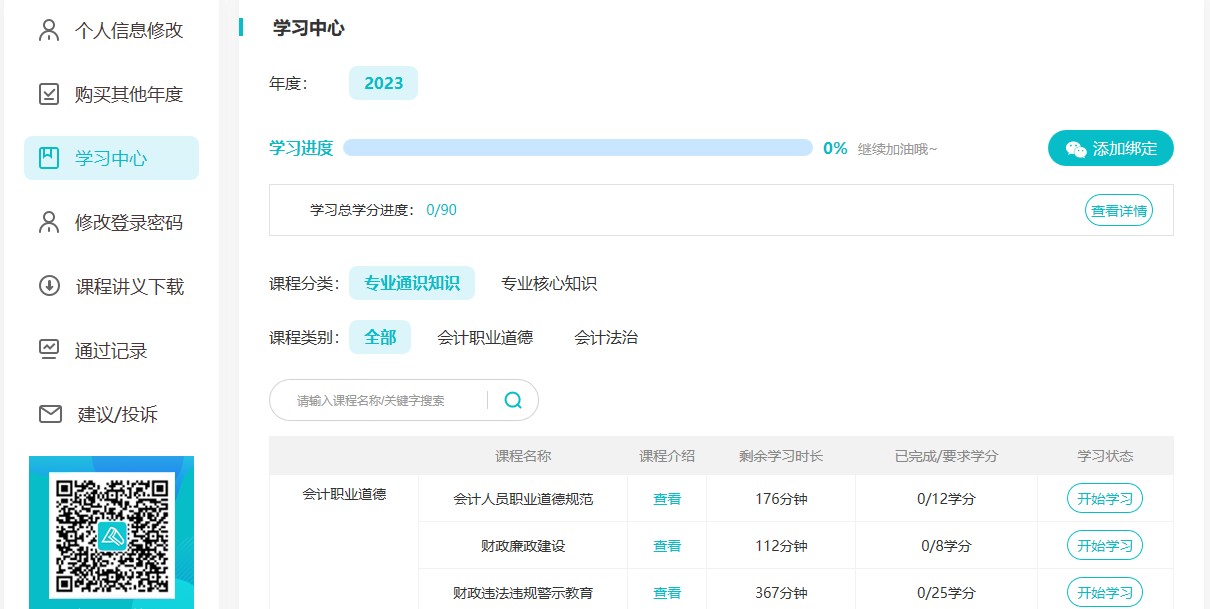The width and height of the screenshot is (1210, 609).
Task: Open 查看详情 for learning credits
Action: point(1118,210)
